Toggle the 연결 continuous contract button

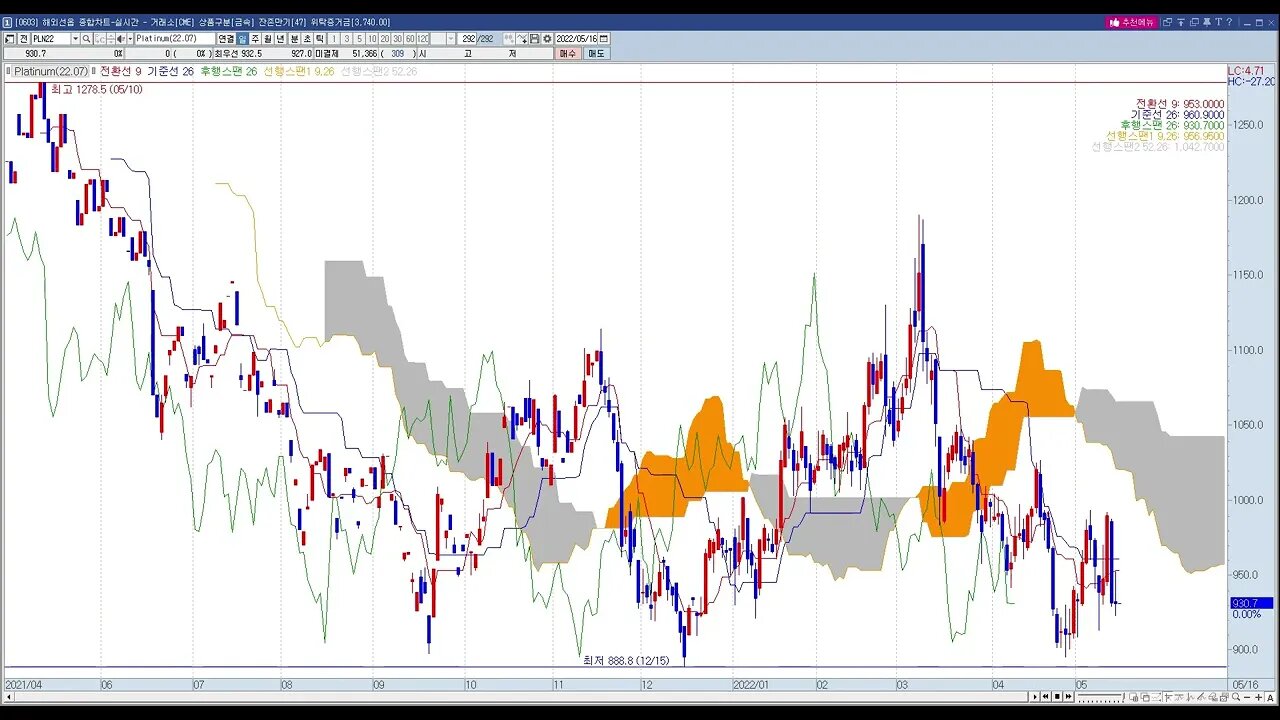(x=226, y=38)
